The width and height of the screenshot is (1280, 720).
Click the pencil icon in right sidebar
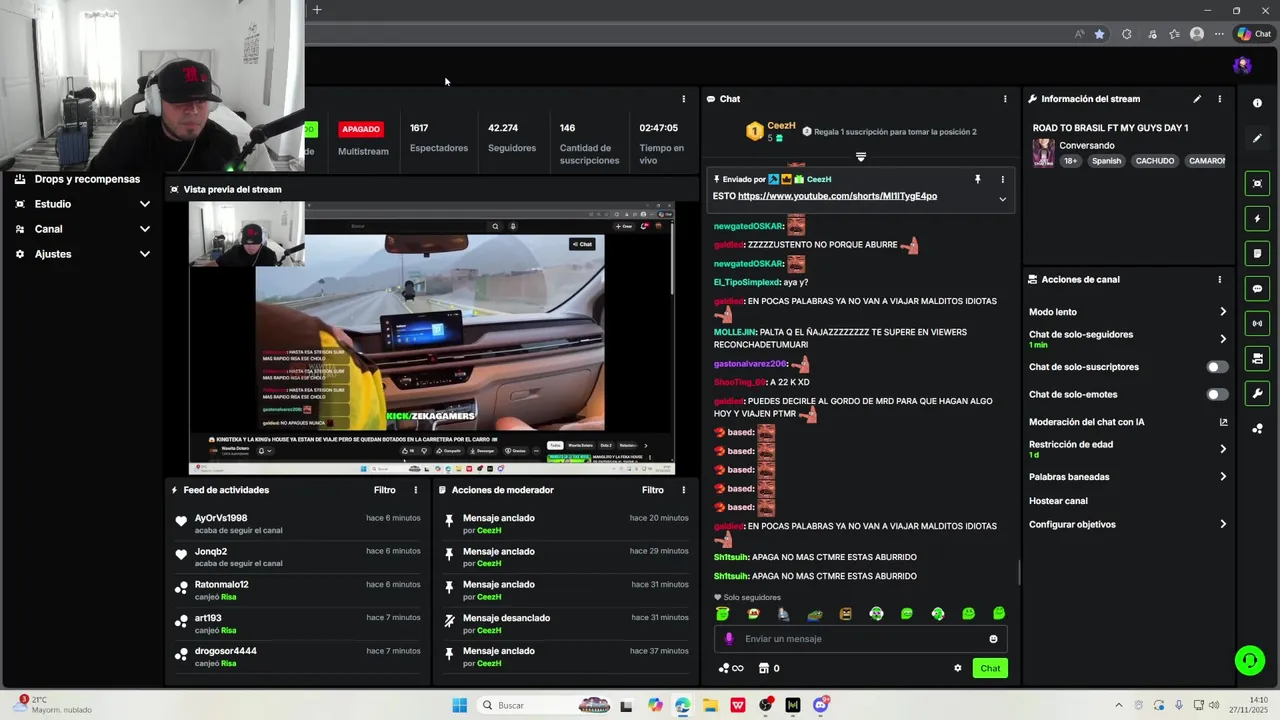pyautogui.click(x=1257, y=138)
